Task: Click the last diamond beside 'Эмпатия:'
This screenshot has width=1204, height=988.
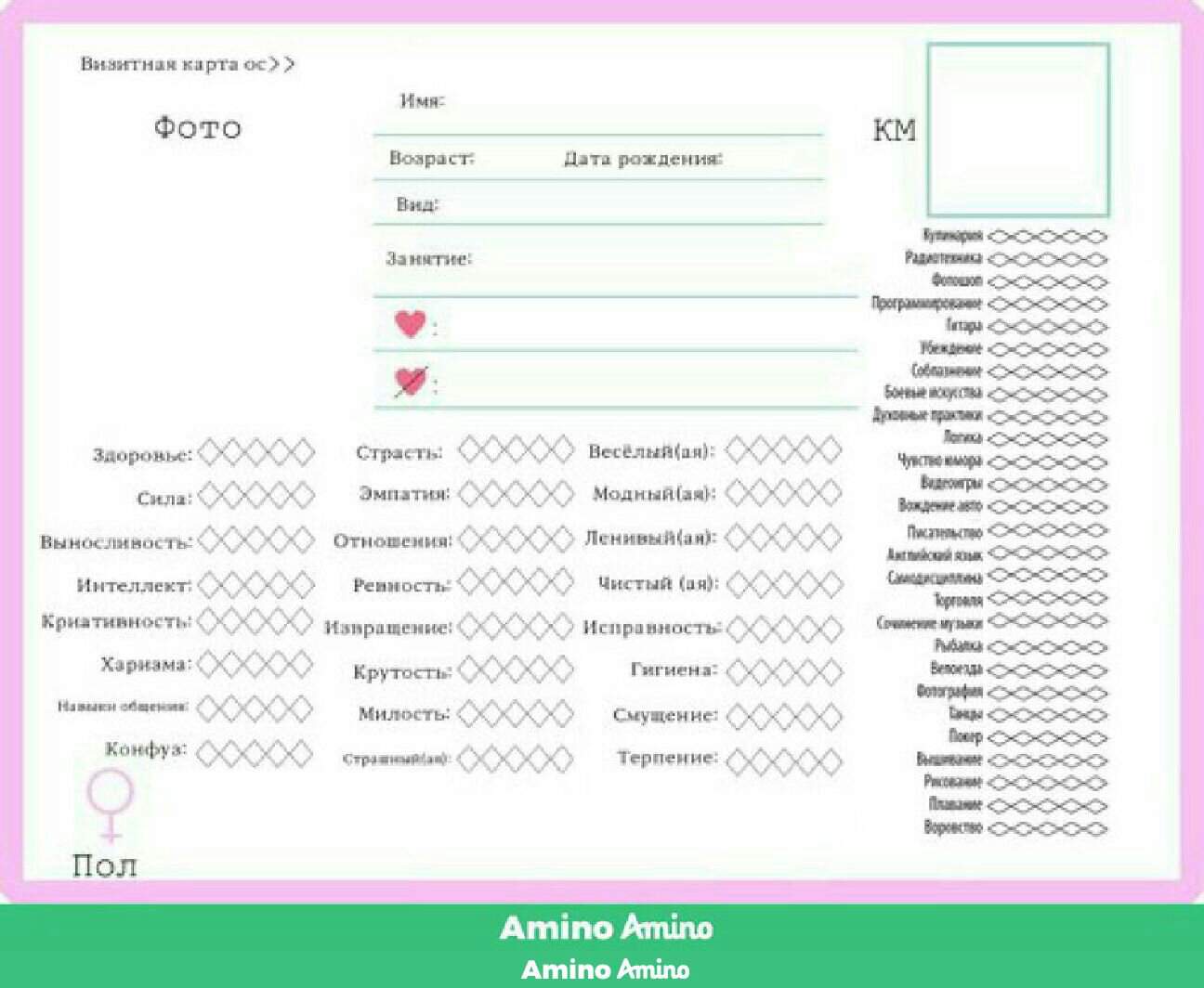Action: (x=562, y=493)
